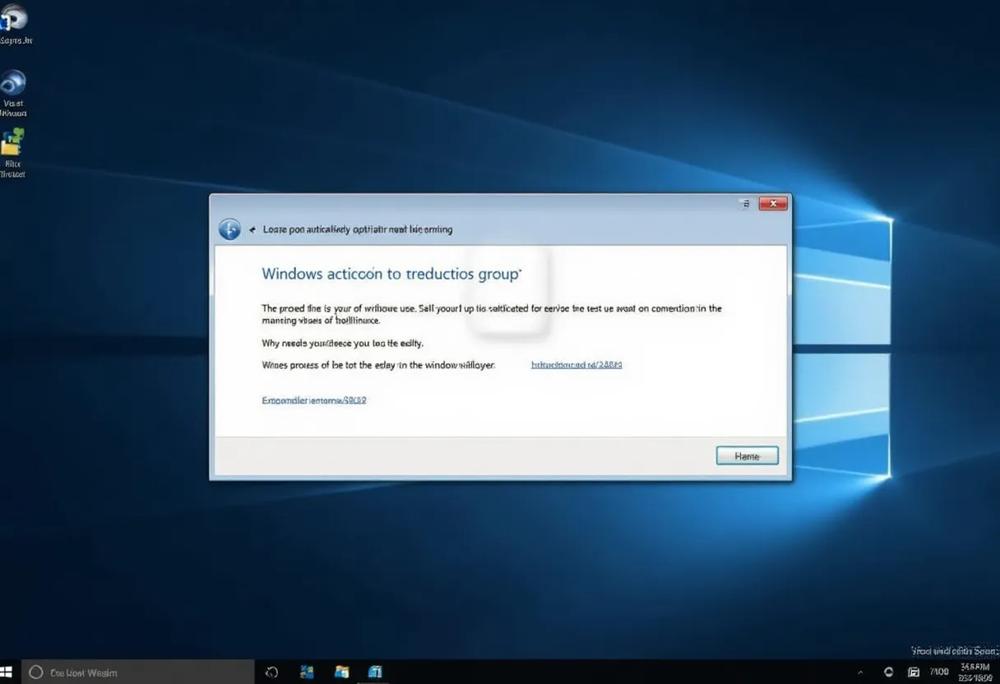This screenshot has height=684, width=1000.
Task: Close the dialog with the red X button
Action: [x=773, y=203]
